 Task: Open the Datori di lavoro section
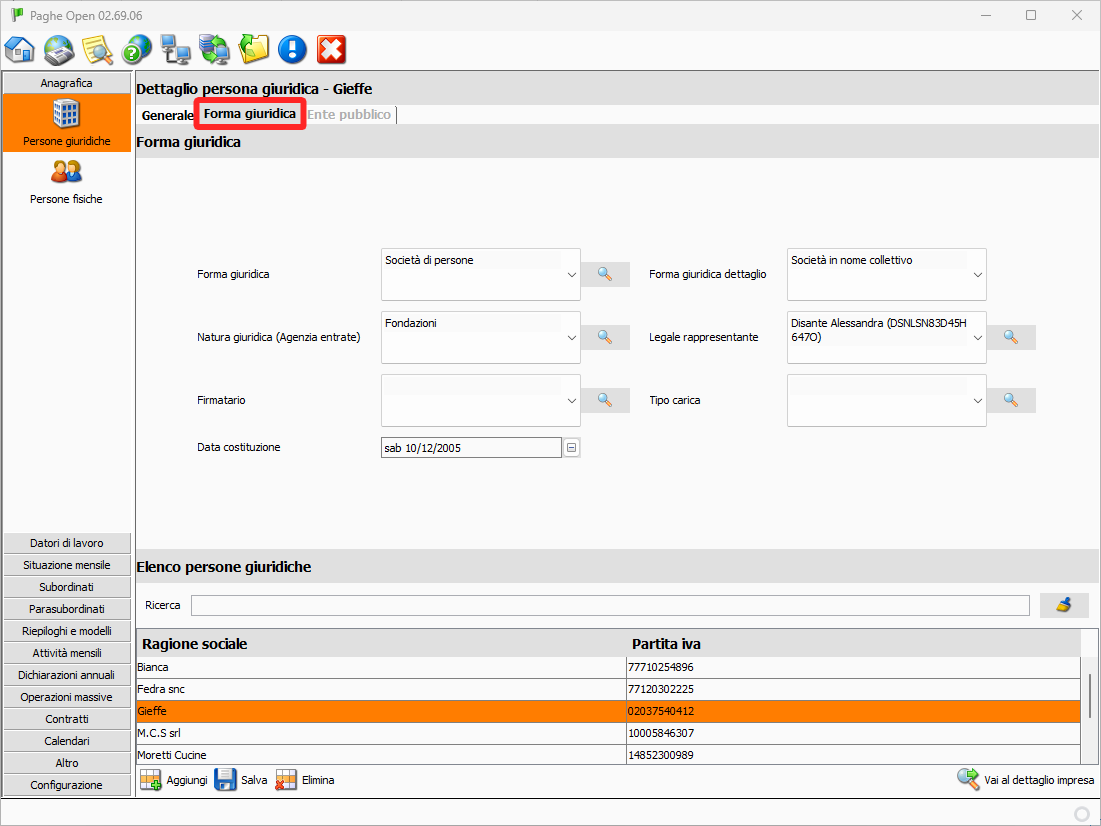(66, 543)
